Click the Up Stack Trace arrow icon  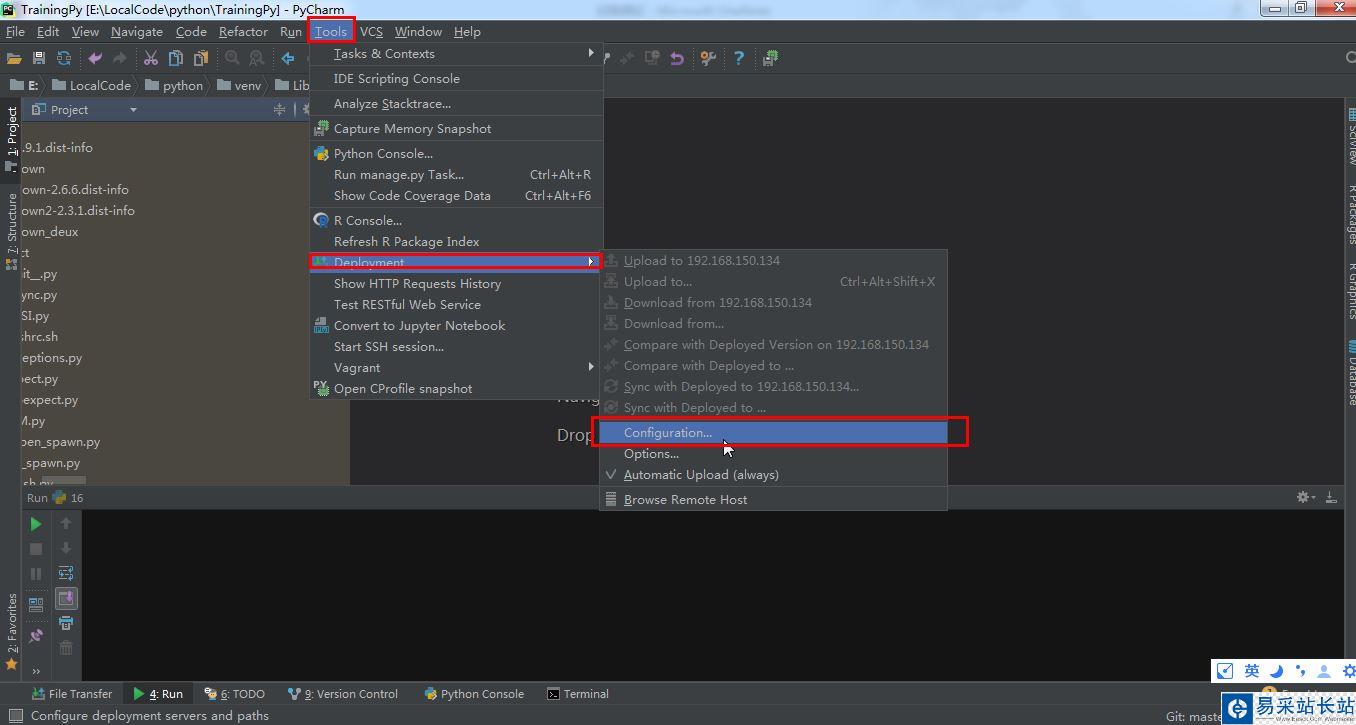point(66,523)
